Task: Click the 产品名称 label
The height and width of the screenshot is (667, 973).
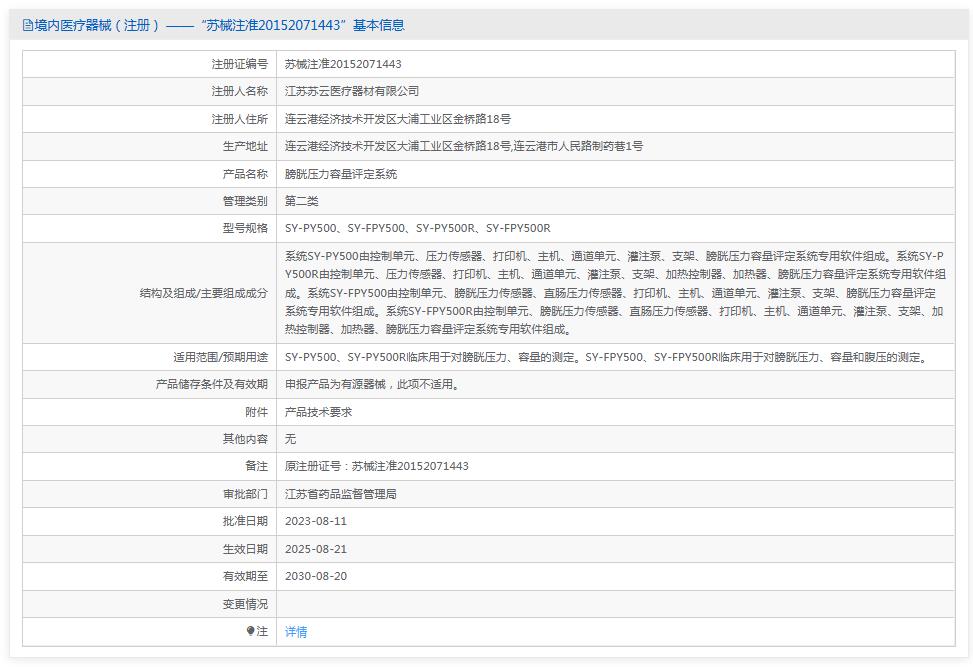Action: click(x=245, y=174)
